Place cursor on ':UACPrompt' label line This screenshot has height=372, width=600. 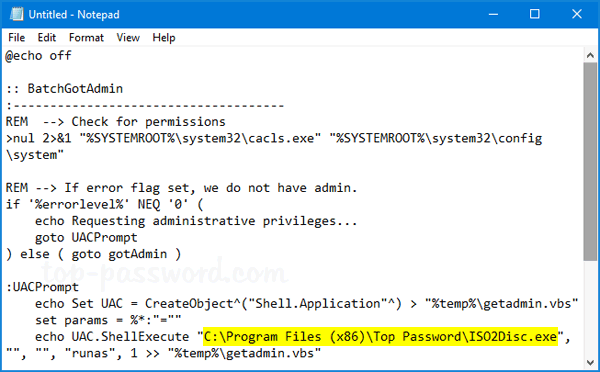tap(42, 287)
